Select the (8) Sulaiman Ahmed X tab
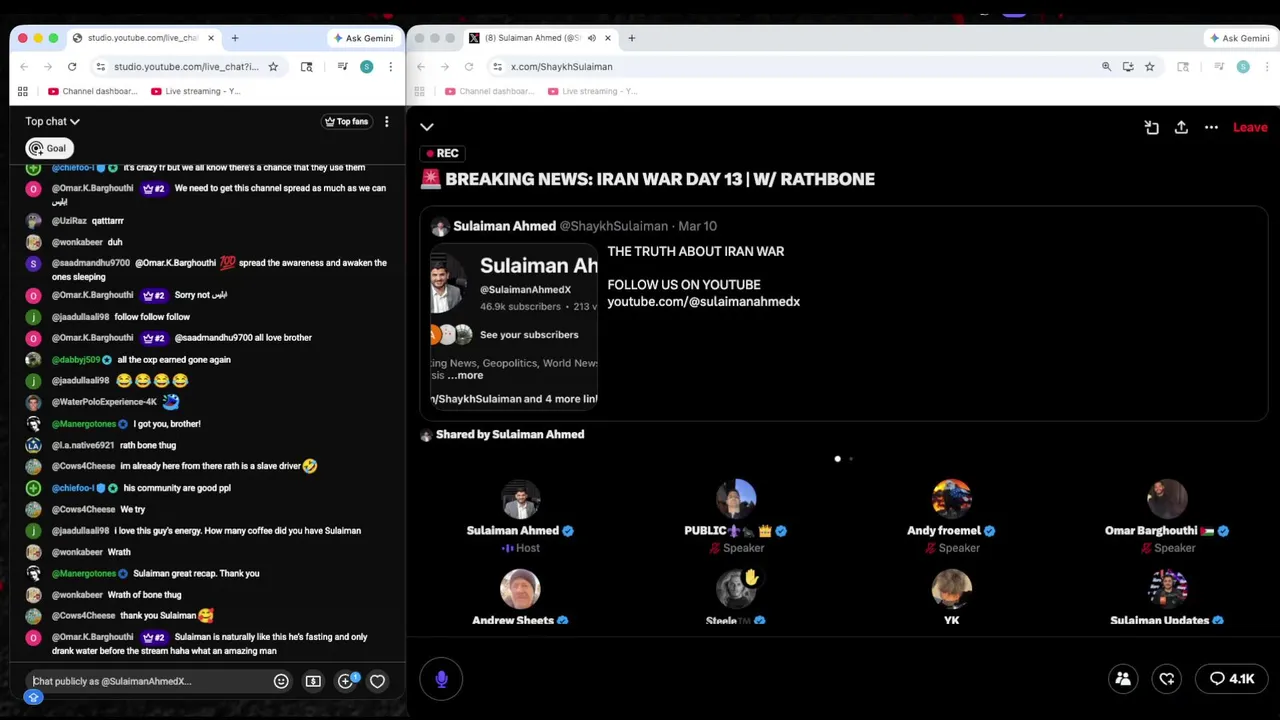Image resolution: width=1280 pixels, height=720 pixels. coord(540,38)
